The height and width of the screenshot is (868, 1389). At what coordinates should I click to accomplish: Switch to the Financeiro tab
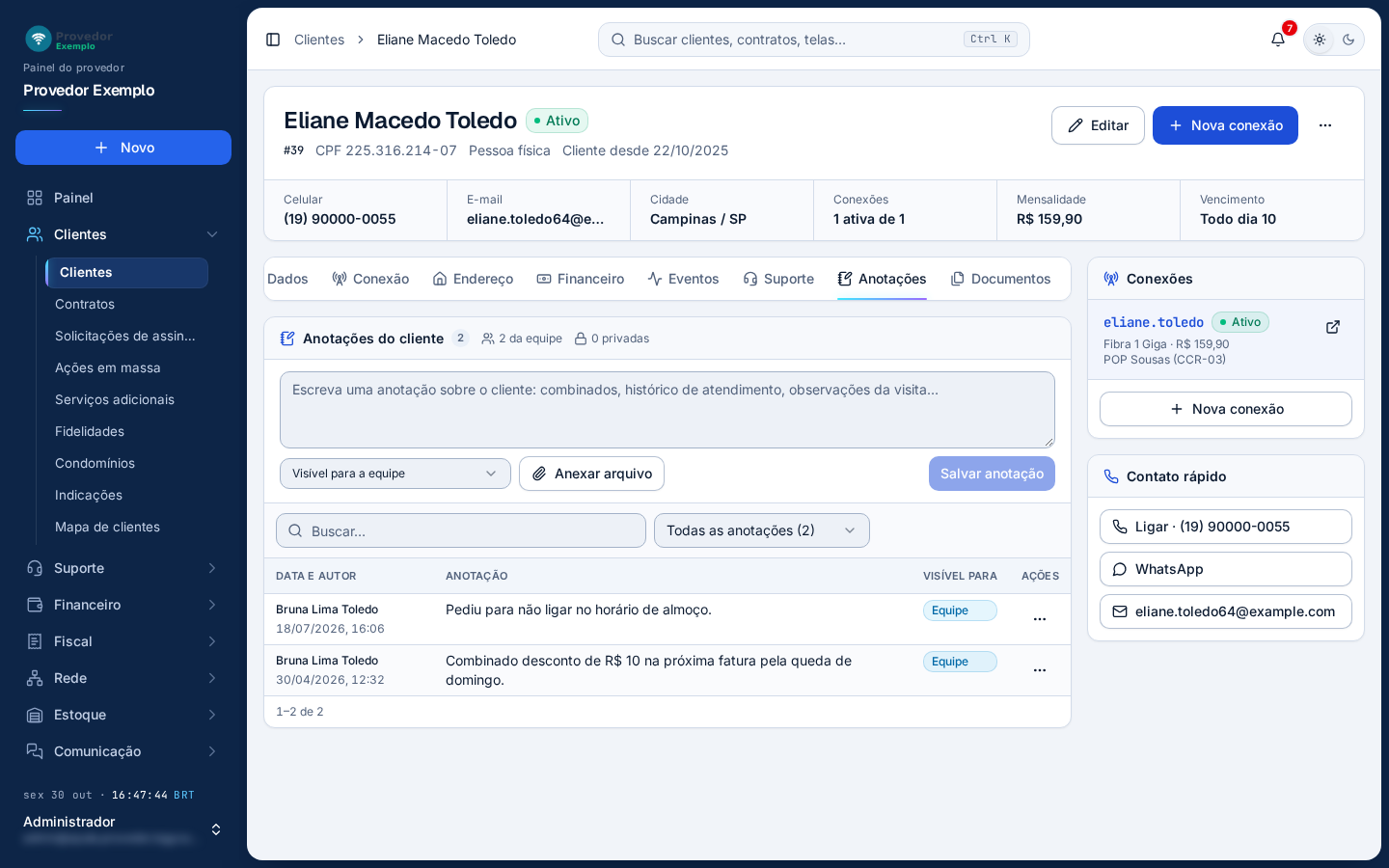581,279
